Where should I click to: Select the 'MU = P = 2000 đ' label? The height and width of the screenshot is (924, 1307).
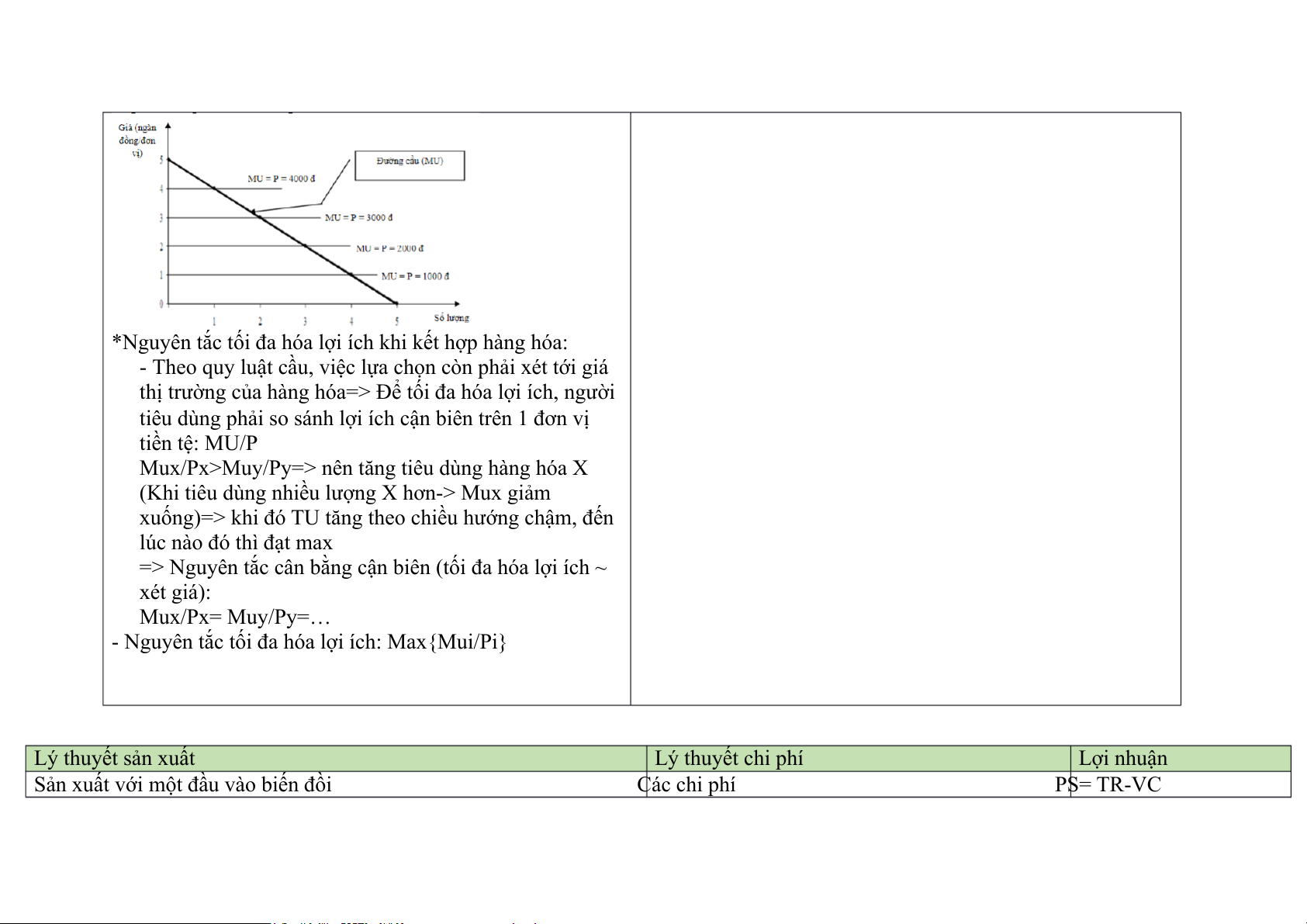click(389, 248)
